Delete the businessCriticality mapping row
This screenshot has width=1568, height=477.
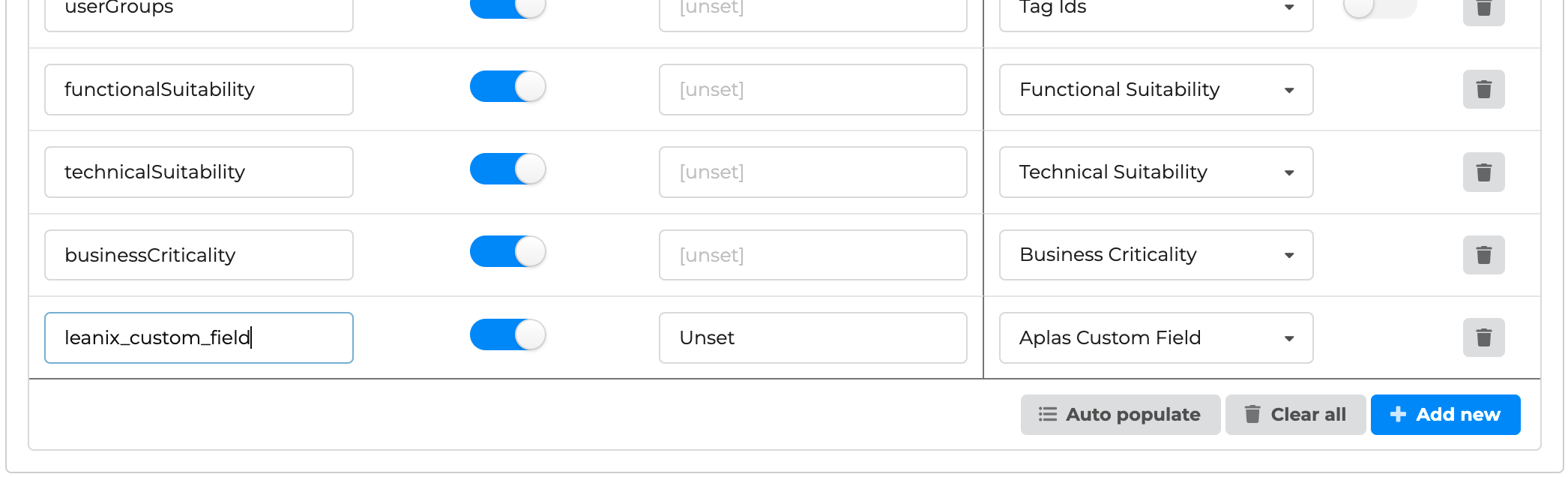coord(1483,255)
